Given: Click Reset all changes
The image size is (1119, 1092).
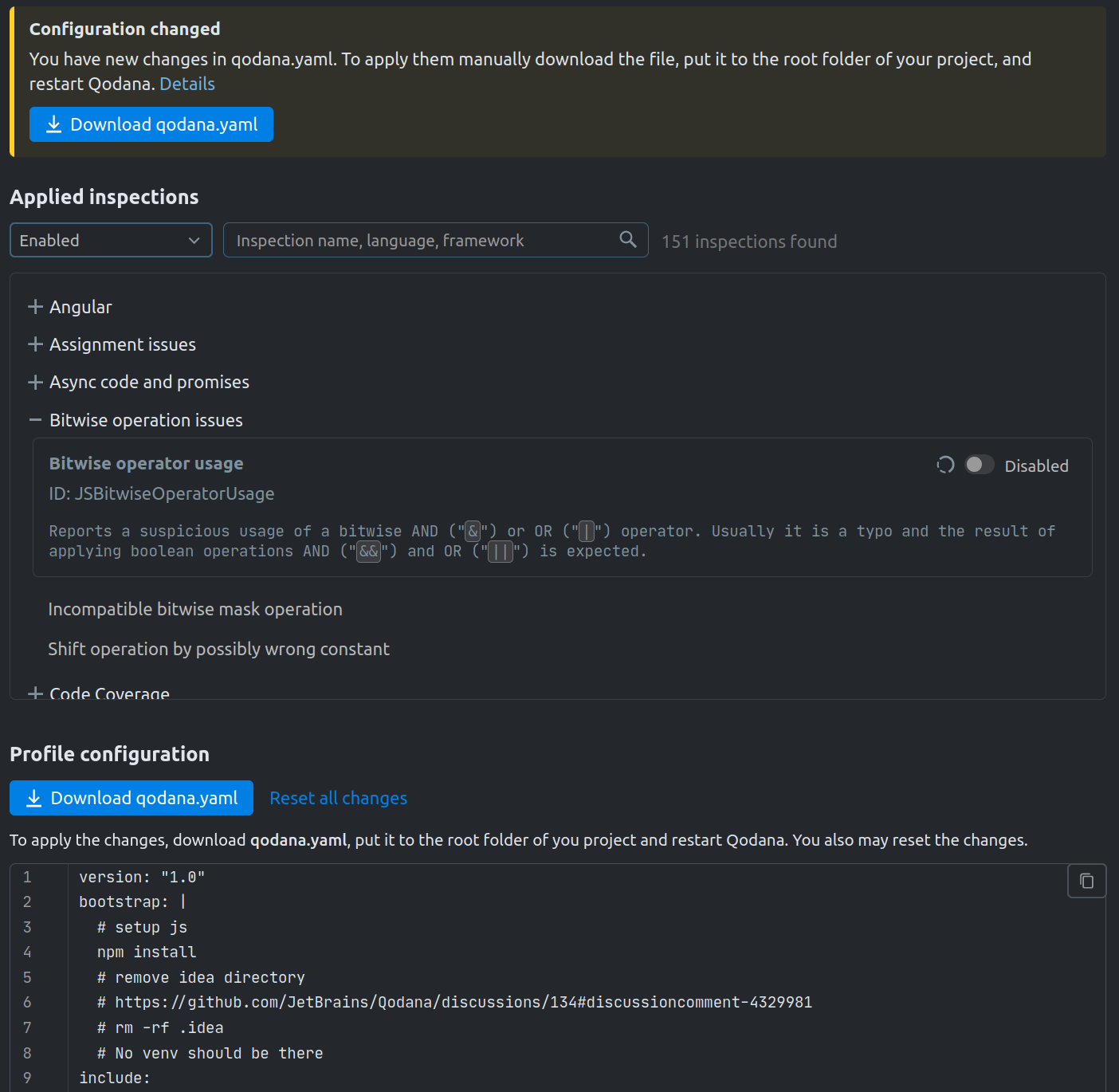Looking at the screenshot, I should click(x=338, y=798).
